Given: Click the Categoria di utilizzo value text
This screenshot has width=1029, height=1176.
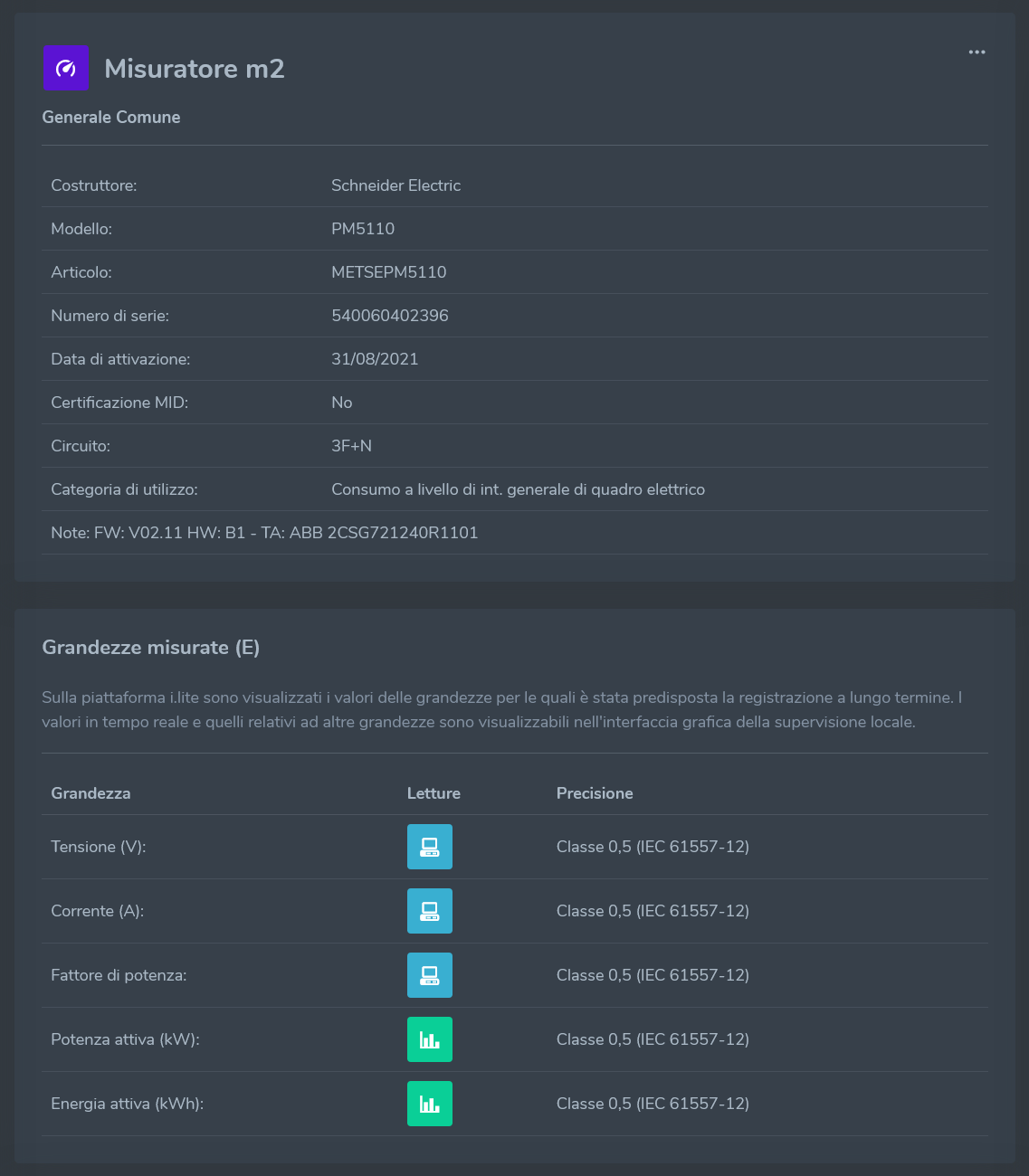Looking at the screenshot, I should 518,489.
